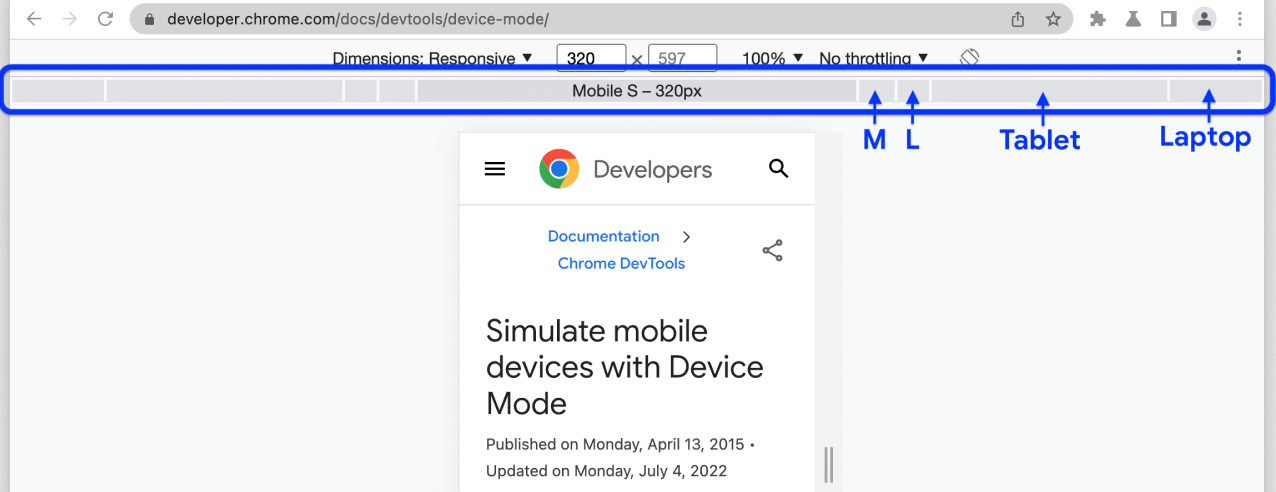Expand the No throttling dropdown
The image size is (1276, 492).
873,59
